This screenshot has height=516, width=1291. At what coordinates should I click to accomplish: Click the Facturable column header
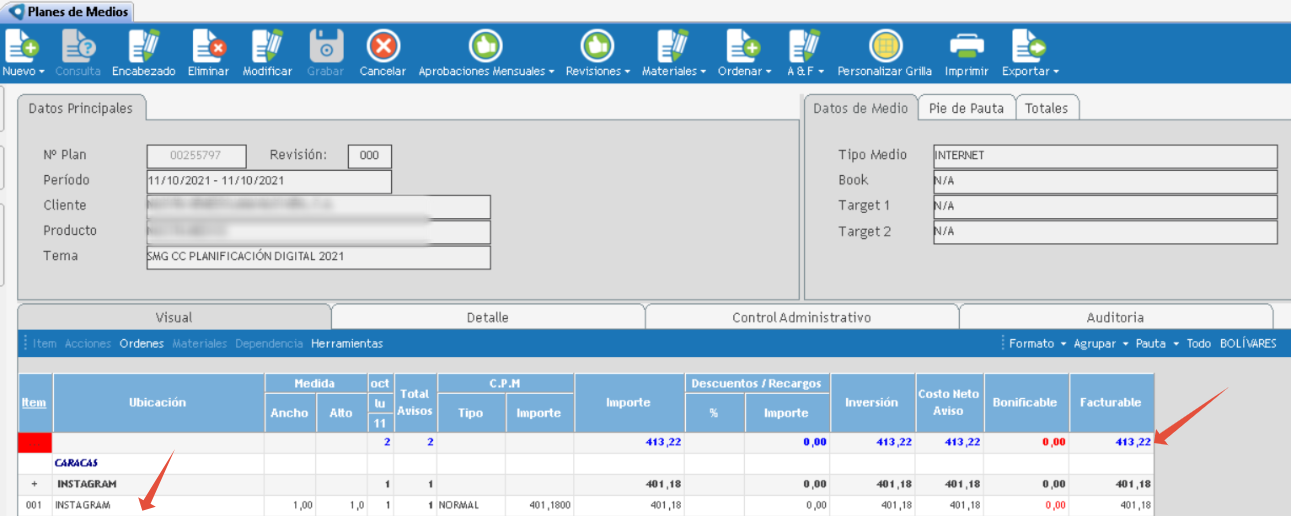(1111, 402)
